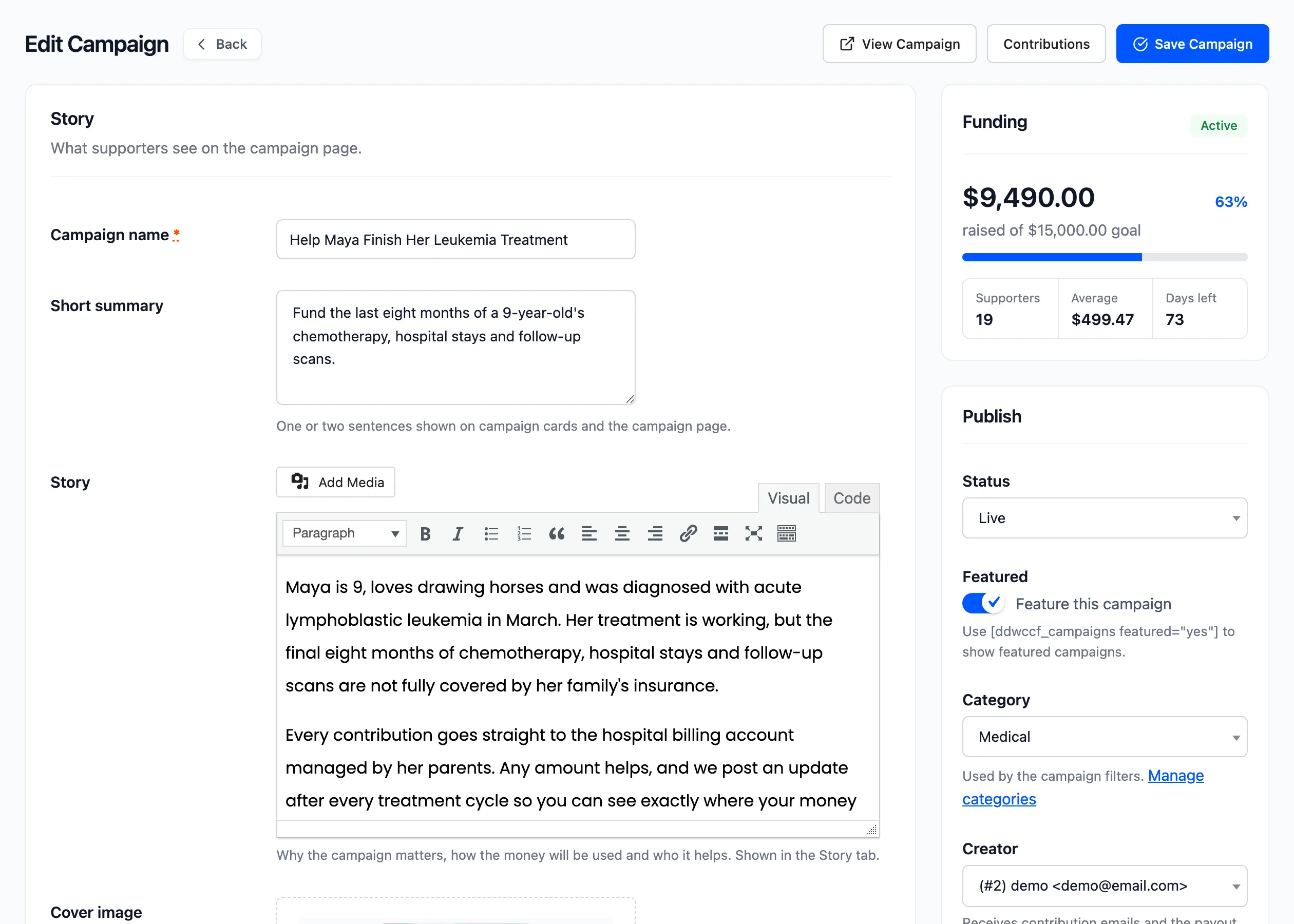Viewport: 1294px width, 924px height.
Task: Apply blockquote formatting to the story
Action: 557,534
